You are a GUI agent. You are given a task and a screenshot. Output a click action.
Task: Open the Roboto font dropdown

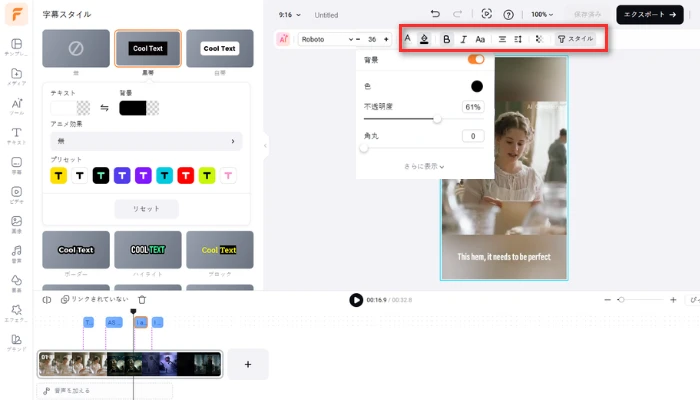pyautogui.click(x=323, y=39)
